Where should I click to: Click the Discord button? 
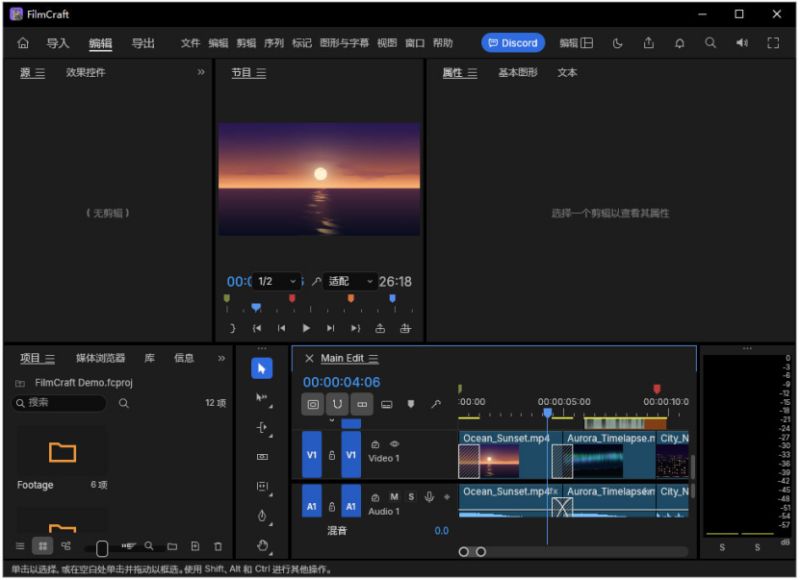pyautogui.click(x=513, y=43)
